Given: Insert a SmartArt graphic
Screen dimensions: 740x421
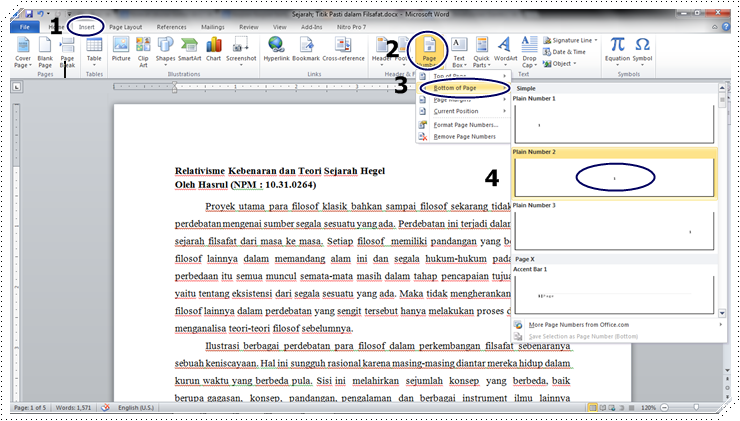Looking at the screenshot, I should pyautogui.click(x=189, y=50).
